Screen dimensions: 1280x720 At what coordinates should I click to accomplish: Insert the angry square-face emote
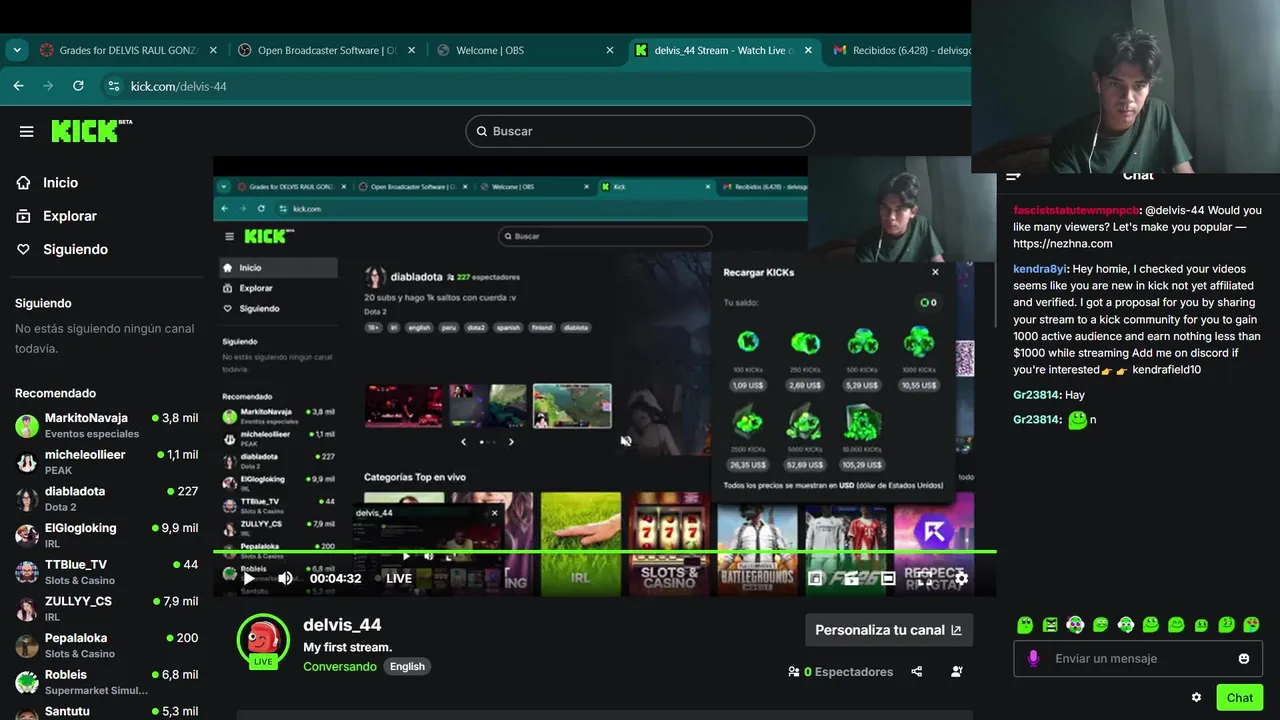1050,625
